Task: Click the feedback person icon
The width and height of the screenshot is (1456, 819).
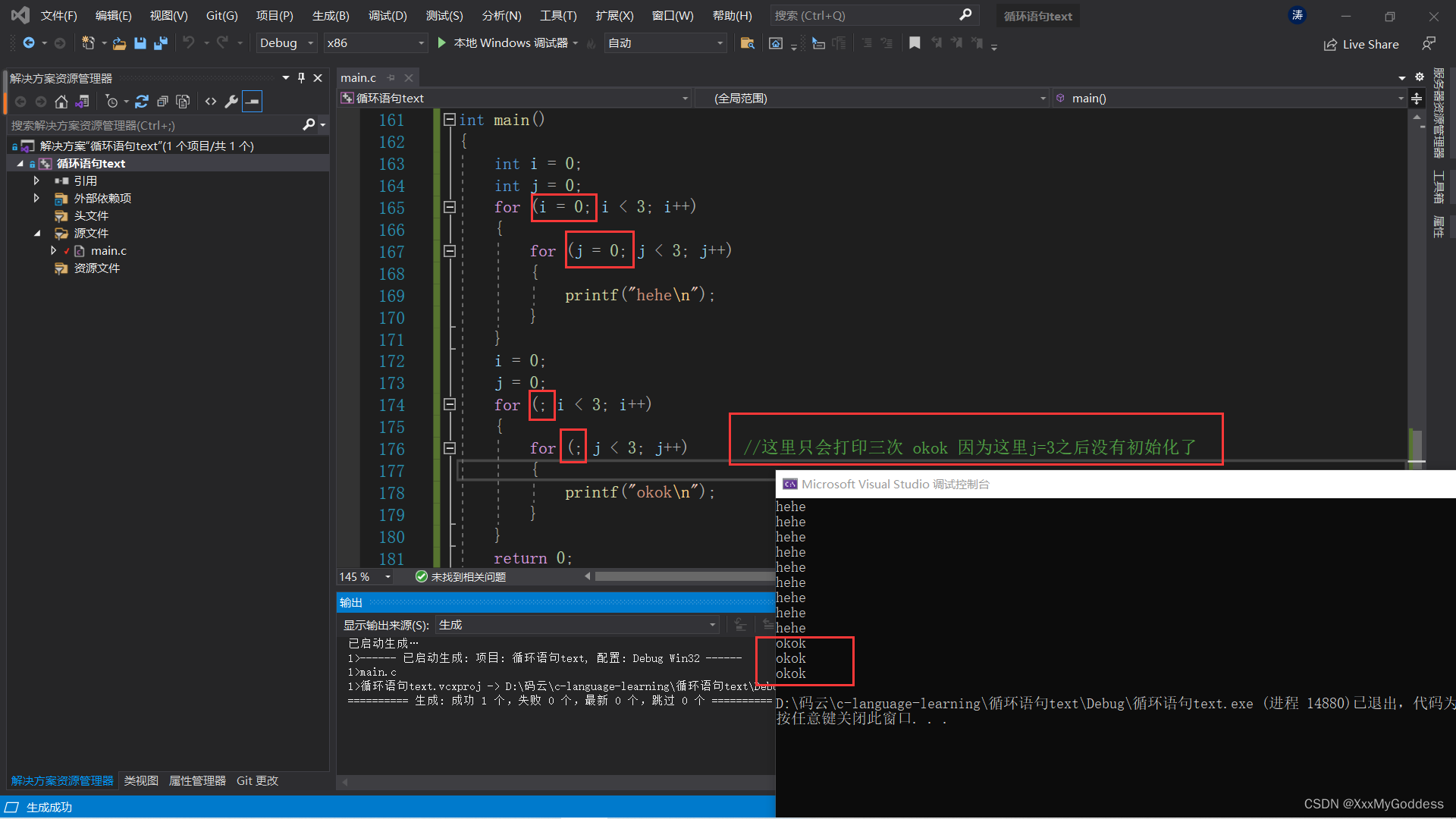Action: (1429, 43)
